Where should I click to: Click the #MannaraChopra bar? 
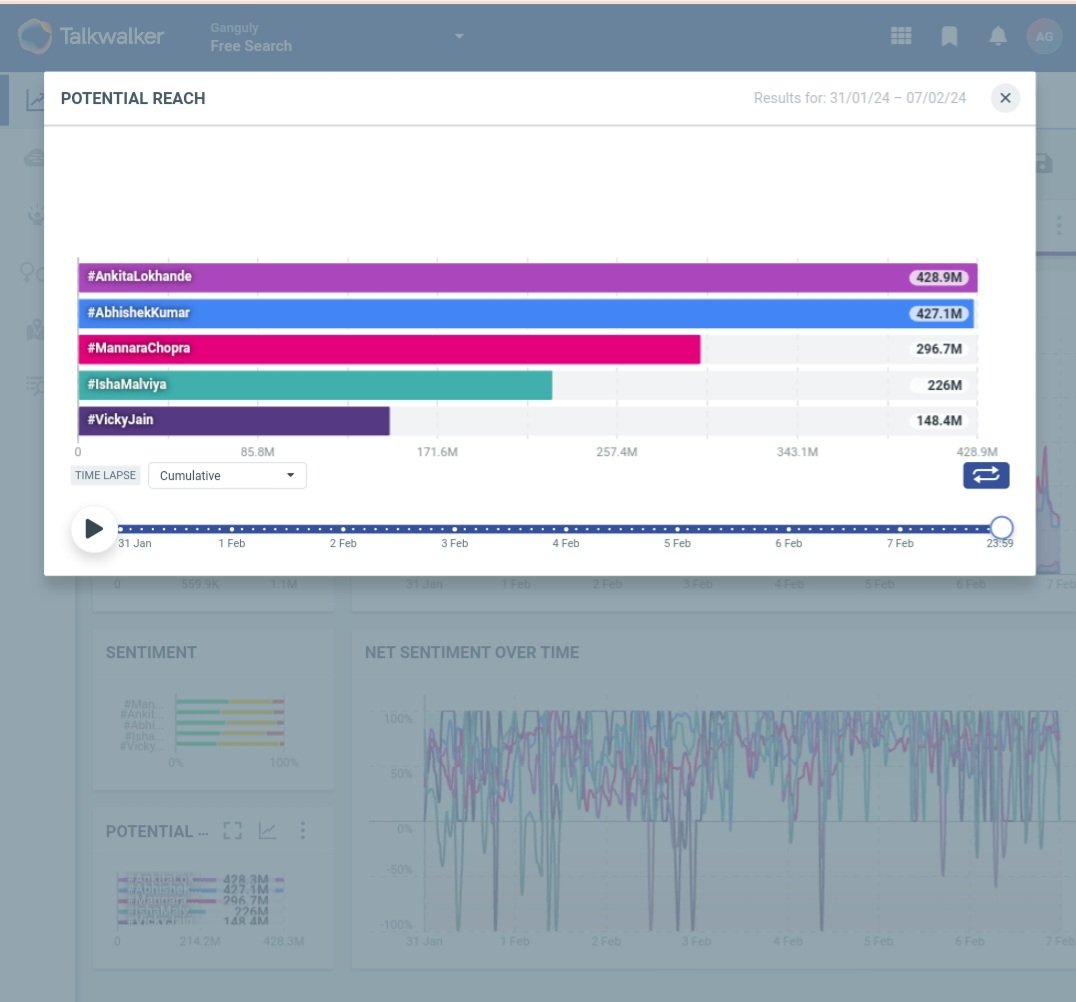(389, 349)
